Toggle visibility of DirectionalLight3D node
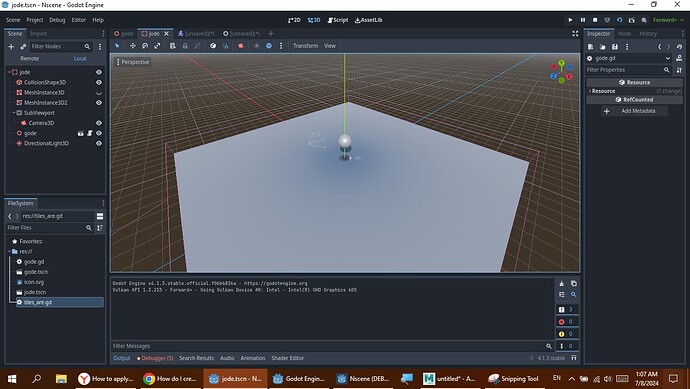690x389 pixels. [99, 143]
